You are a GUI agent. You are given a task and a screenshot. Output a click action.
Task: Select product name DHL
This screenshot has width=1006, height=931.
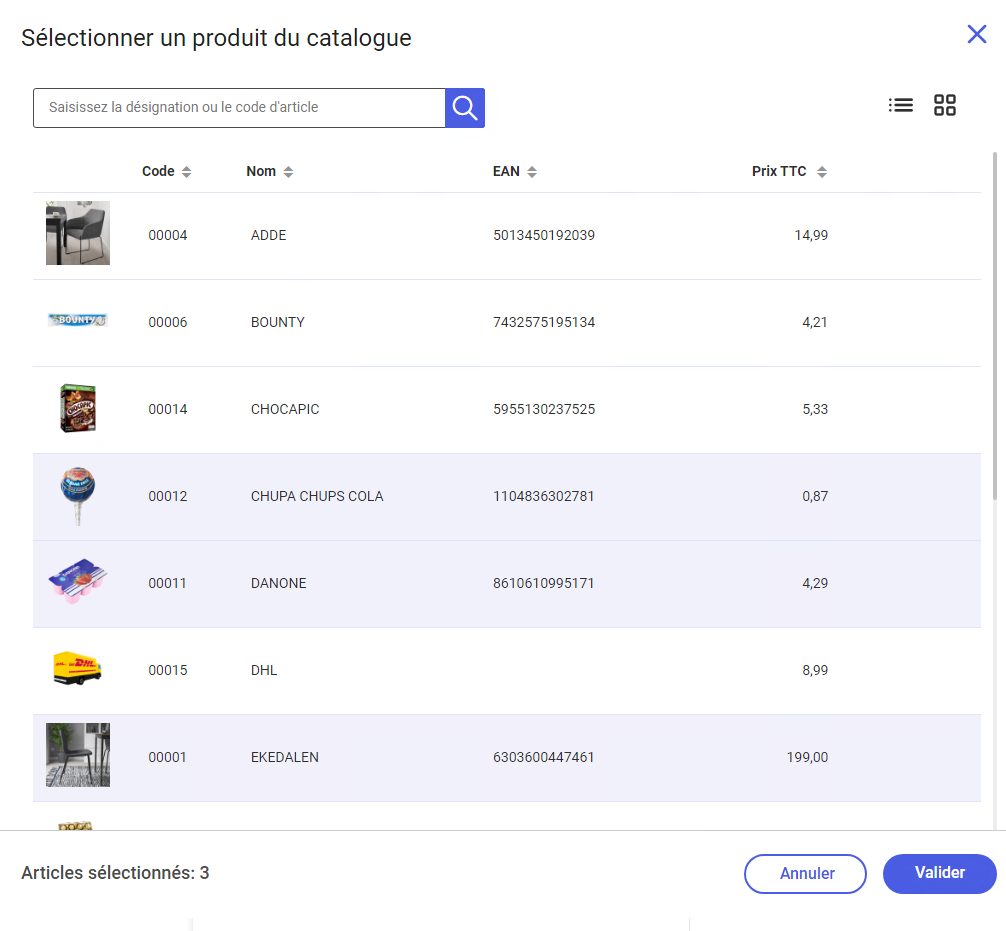click(x=264, y=670)
